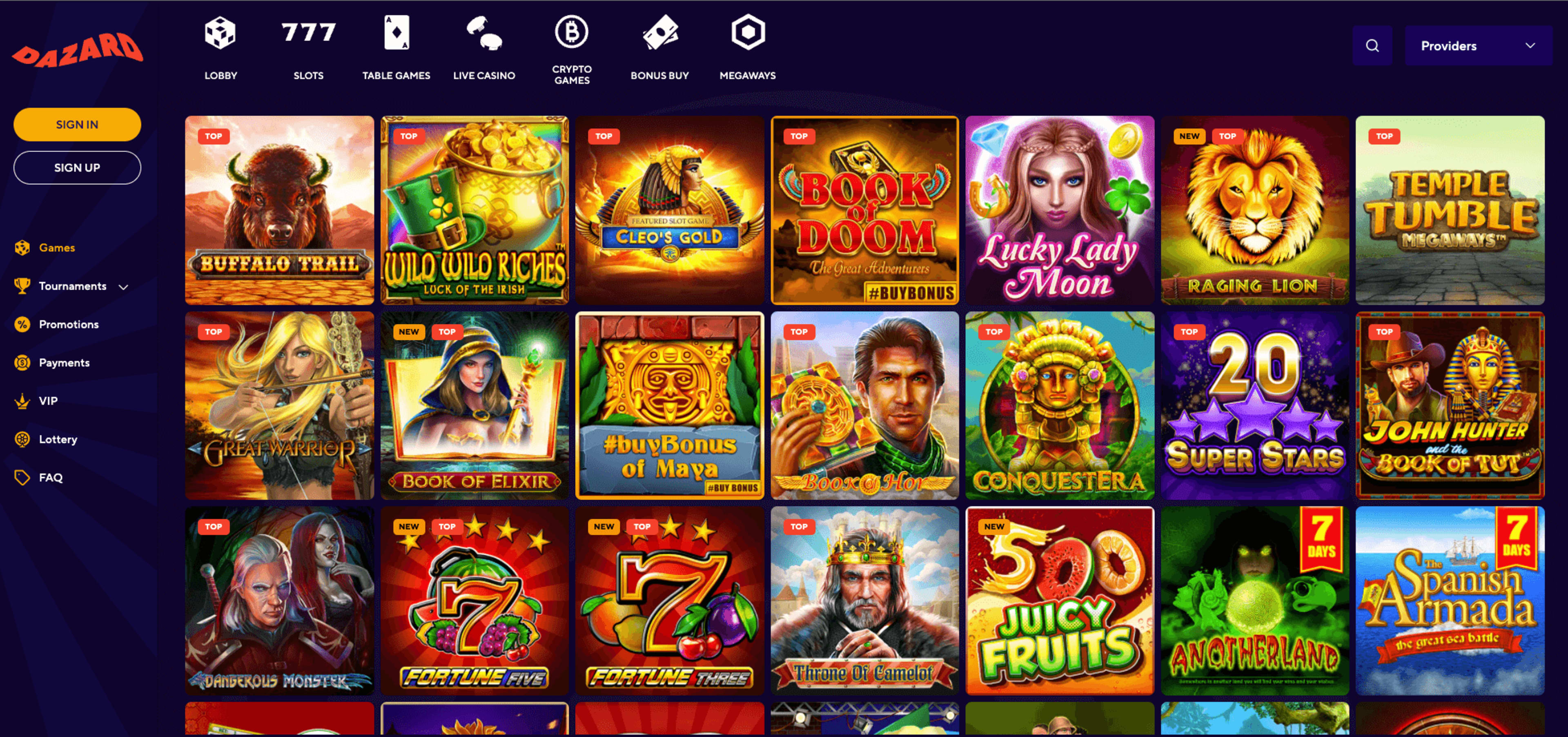The image size is (1568, 737).
Task: Go to Promotions in sidebar
Action: point(69,325)
